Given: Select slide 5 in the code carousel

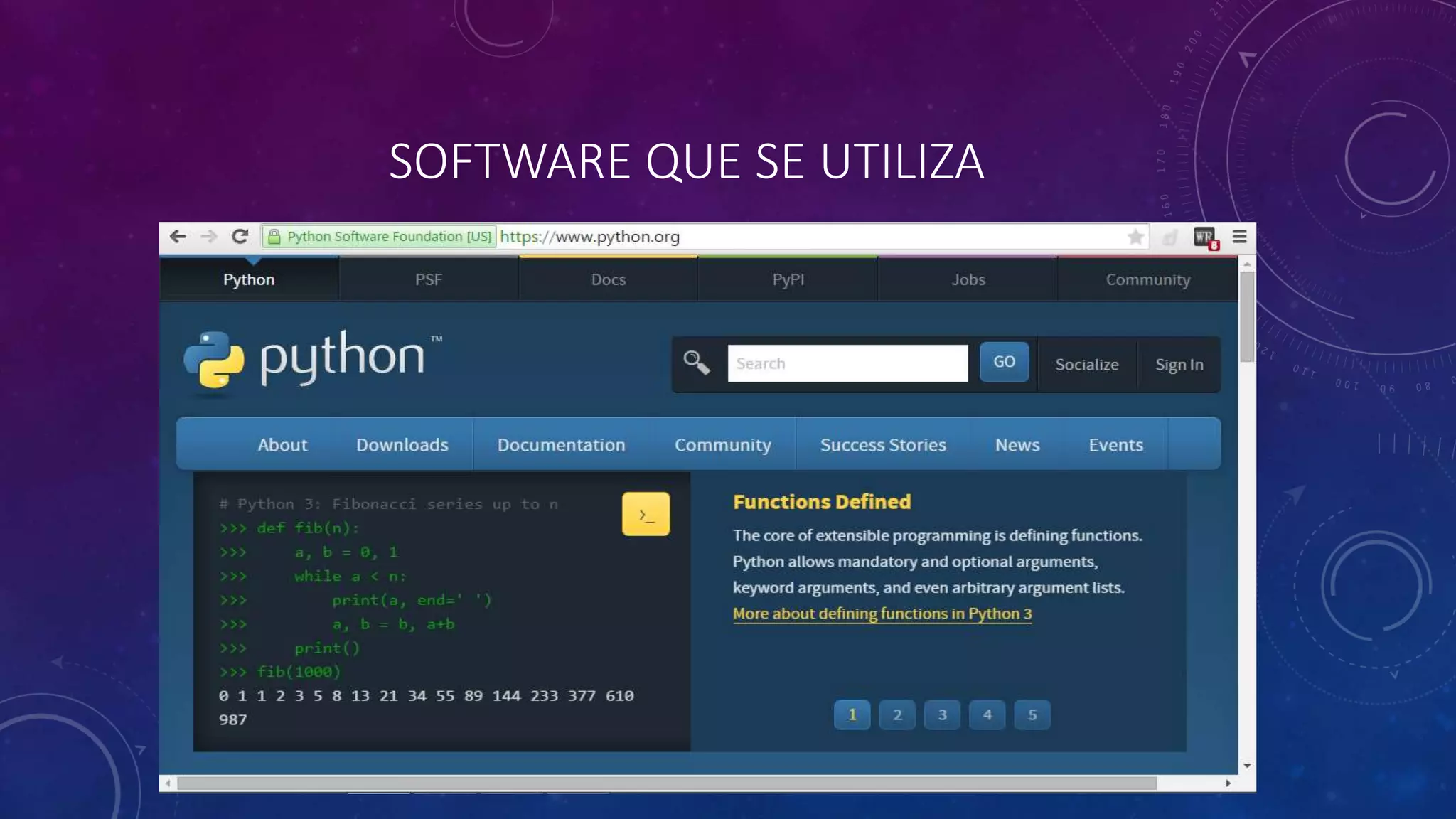Looking at the screenshot, I should (x=1032, y=714).
